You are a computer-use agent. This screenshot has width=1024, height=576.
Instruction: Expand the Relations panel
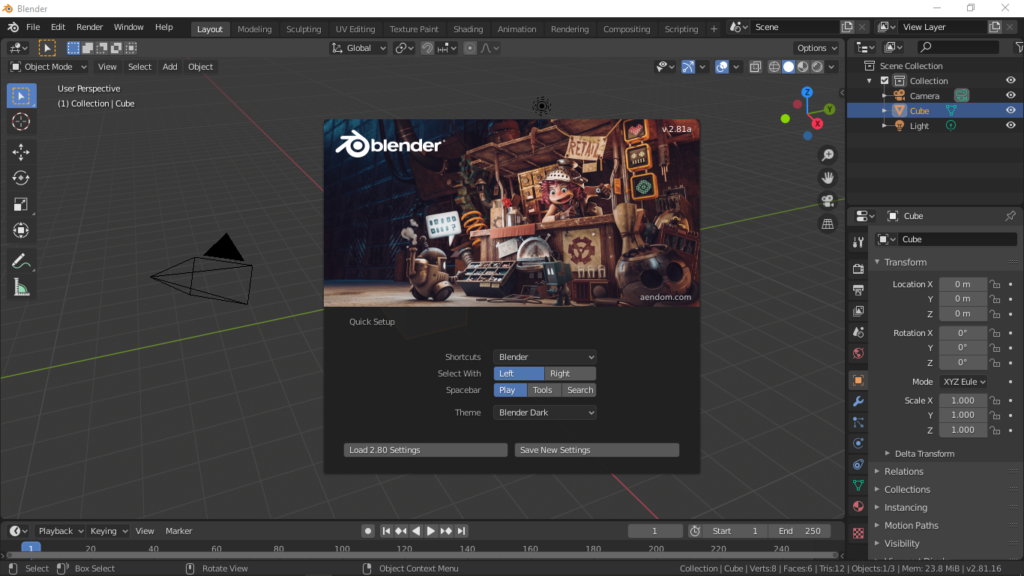[x=904, y=472]
